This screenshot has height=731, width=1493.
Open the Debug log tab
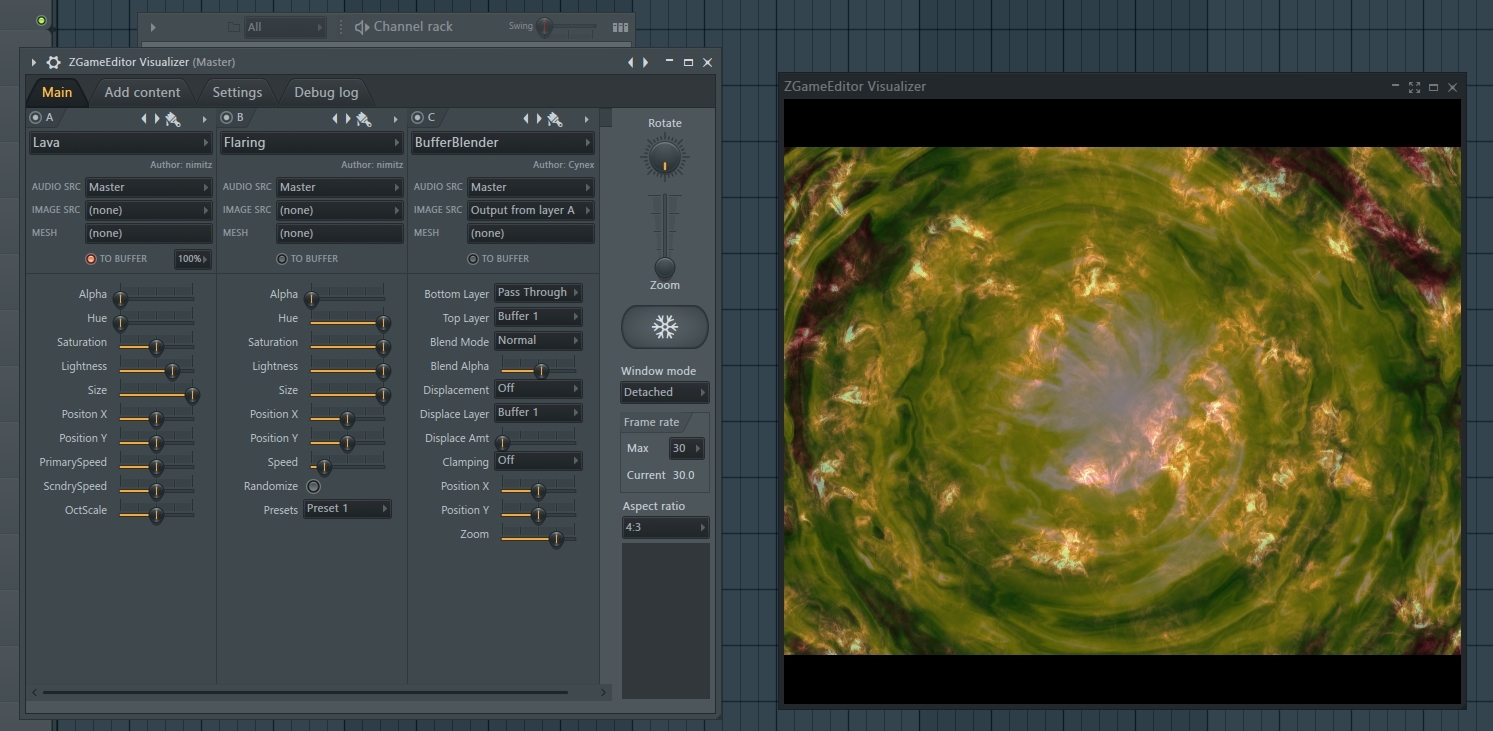pyautogui.click(x=326, y=92)
